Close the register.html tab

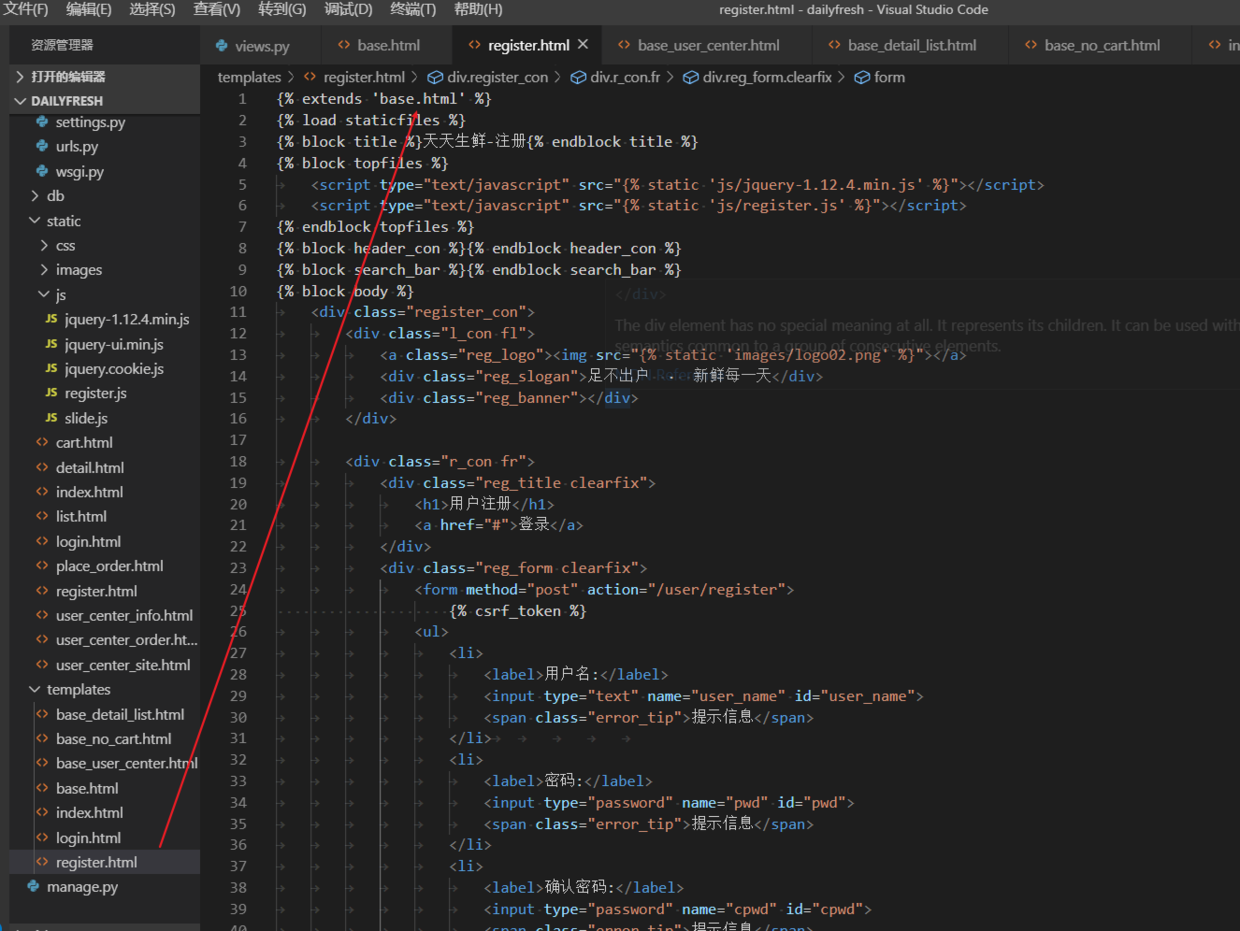[x=583, y=45]
